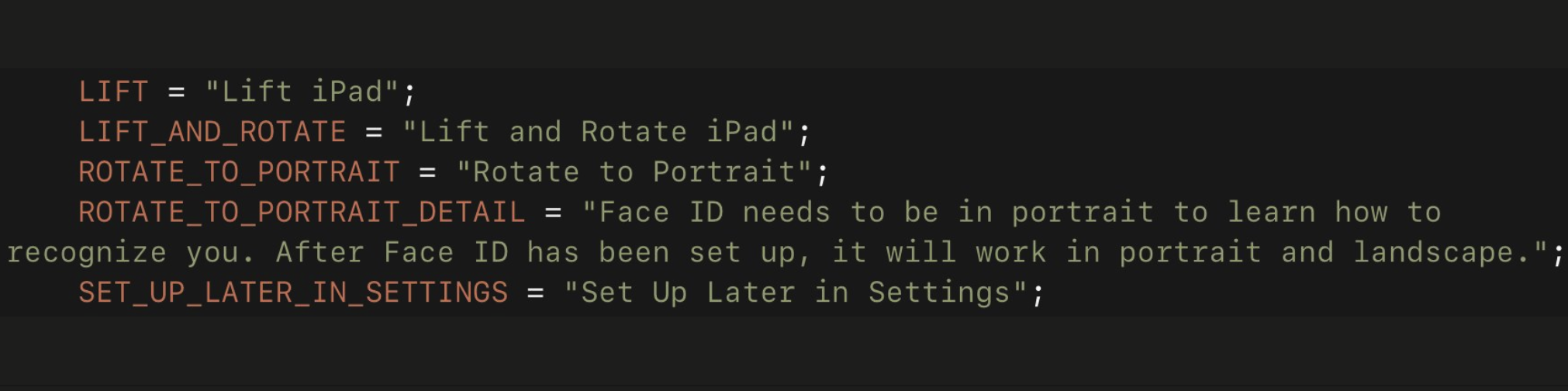Click the ROTATE_TO_PORTRAIT_DETAIL identifier

tap(302, 213)
